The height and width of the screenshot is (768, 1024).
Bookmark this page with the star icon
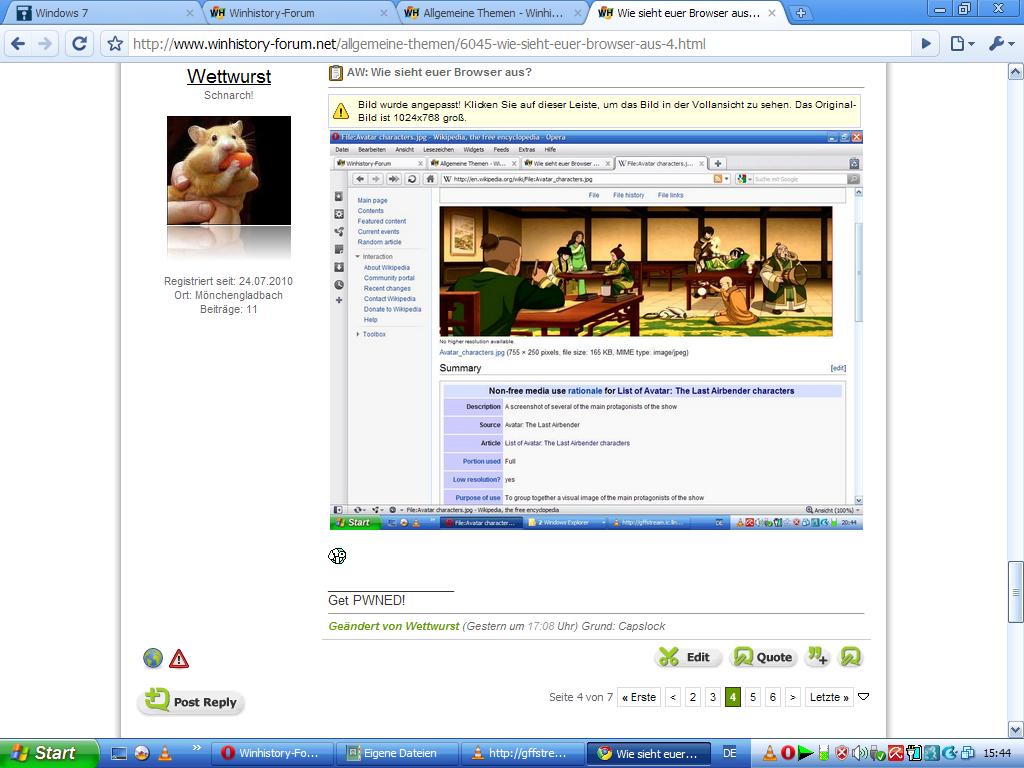pyautogui.click(x=115, y=44)
